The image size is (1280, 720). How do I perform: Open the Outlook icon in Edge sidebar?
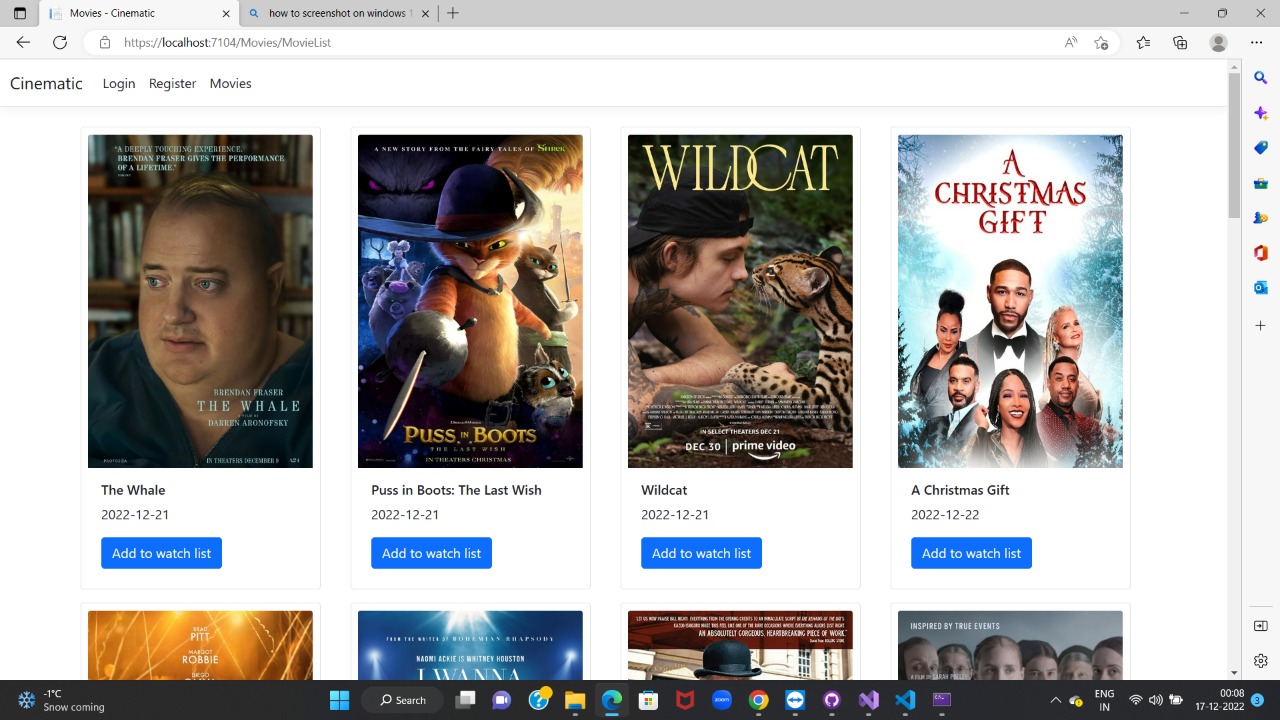(x=1260, y=288)
